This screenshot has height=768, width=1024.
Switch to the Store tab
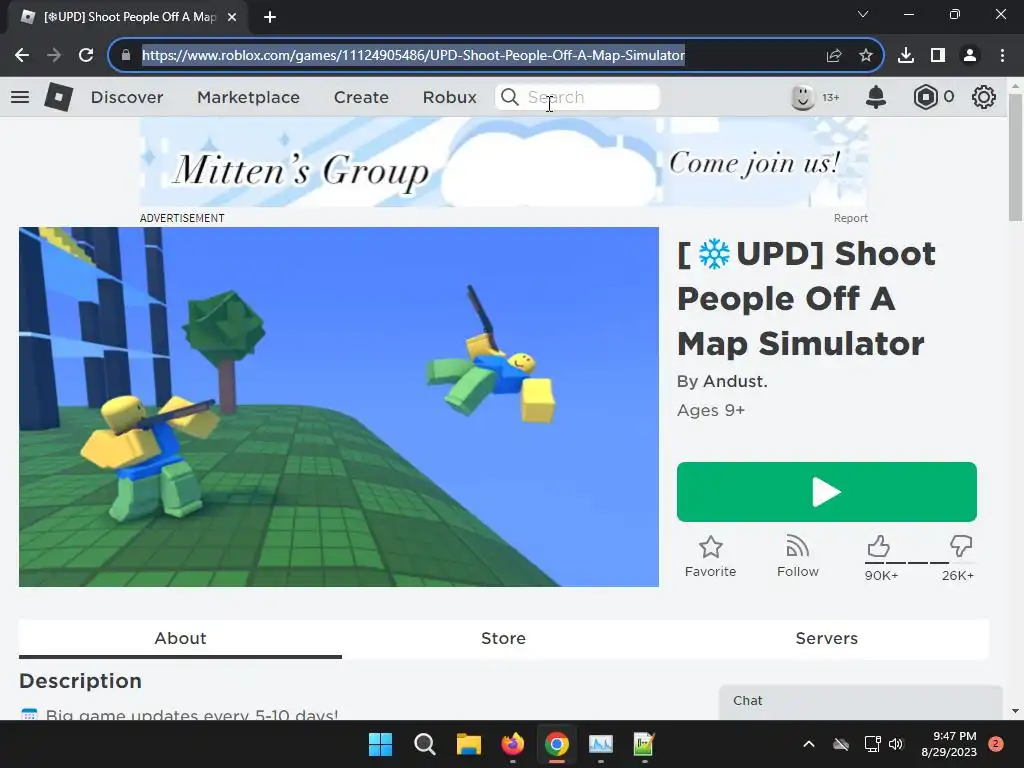click(x=504, y=638)
